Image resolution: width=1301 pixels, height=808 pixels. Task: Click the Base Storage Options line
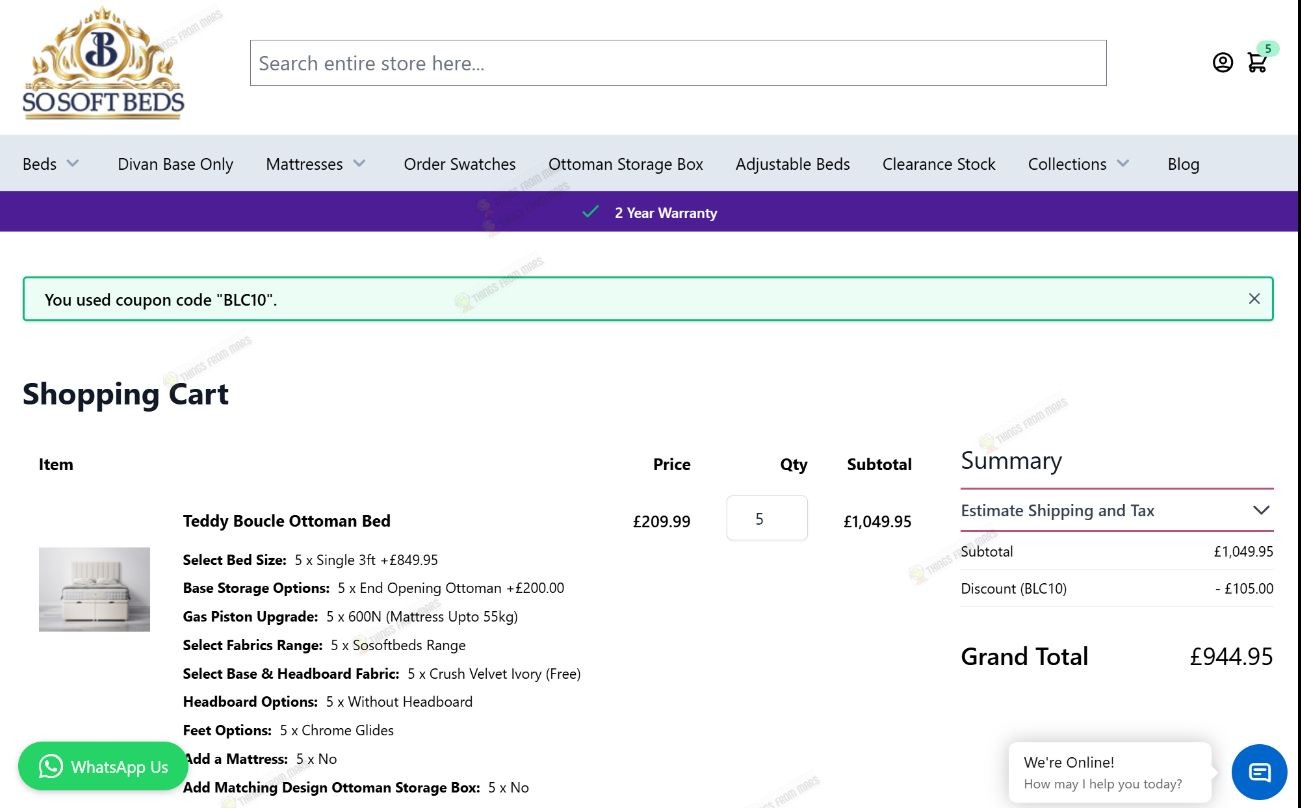[373, 588]
